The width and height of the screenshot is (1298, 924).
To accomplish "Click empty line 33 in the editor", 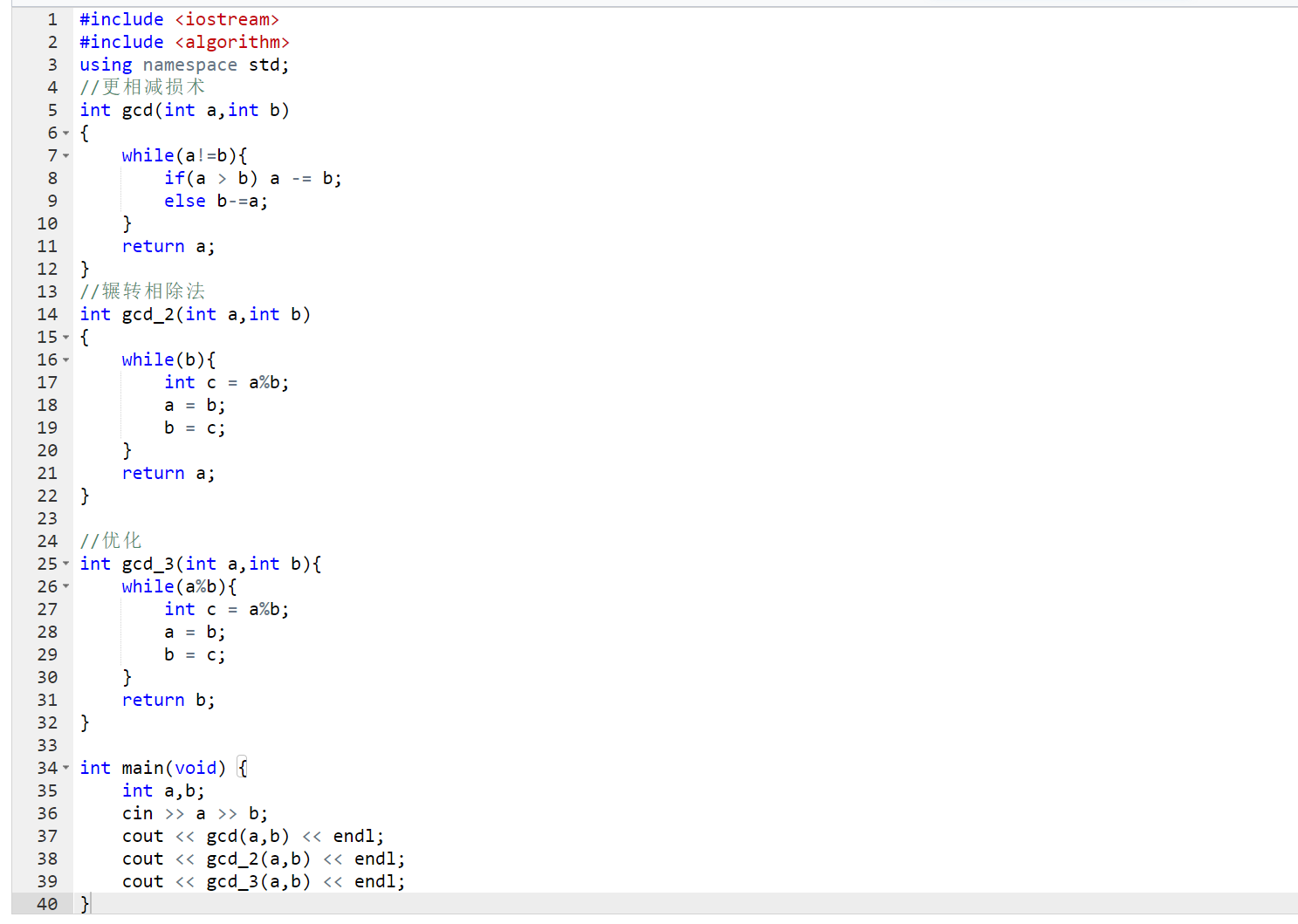I will point(349,745).
